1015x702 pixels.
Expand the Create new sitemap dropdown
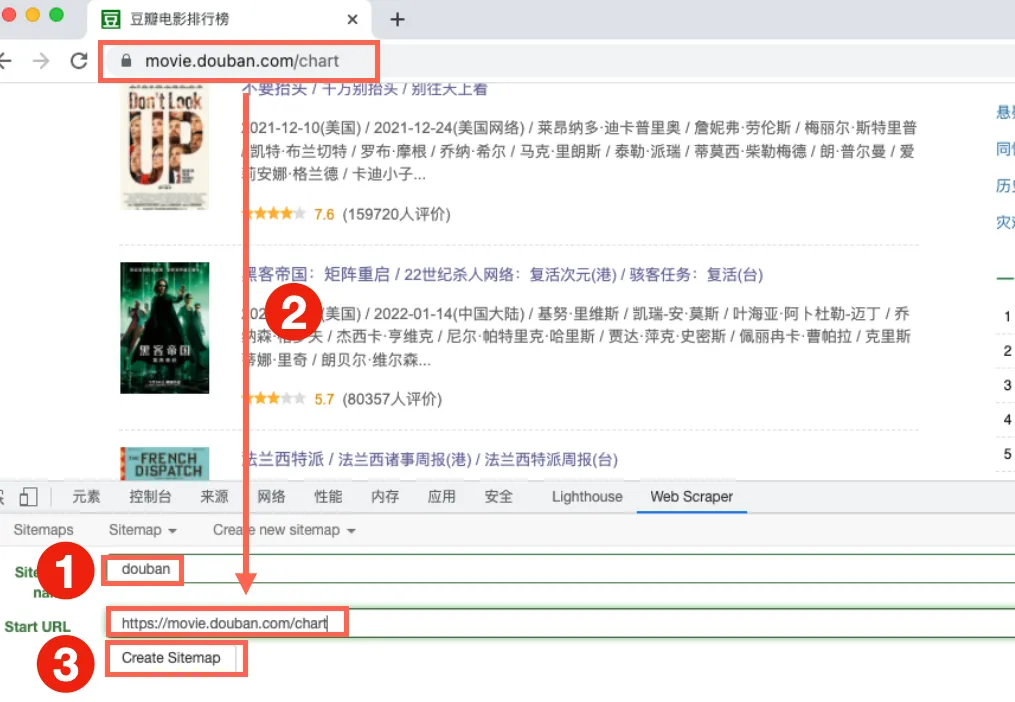click(x=284, y=530)
